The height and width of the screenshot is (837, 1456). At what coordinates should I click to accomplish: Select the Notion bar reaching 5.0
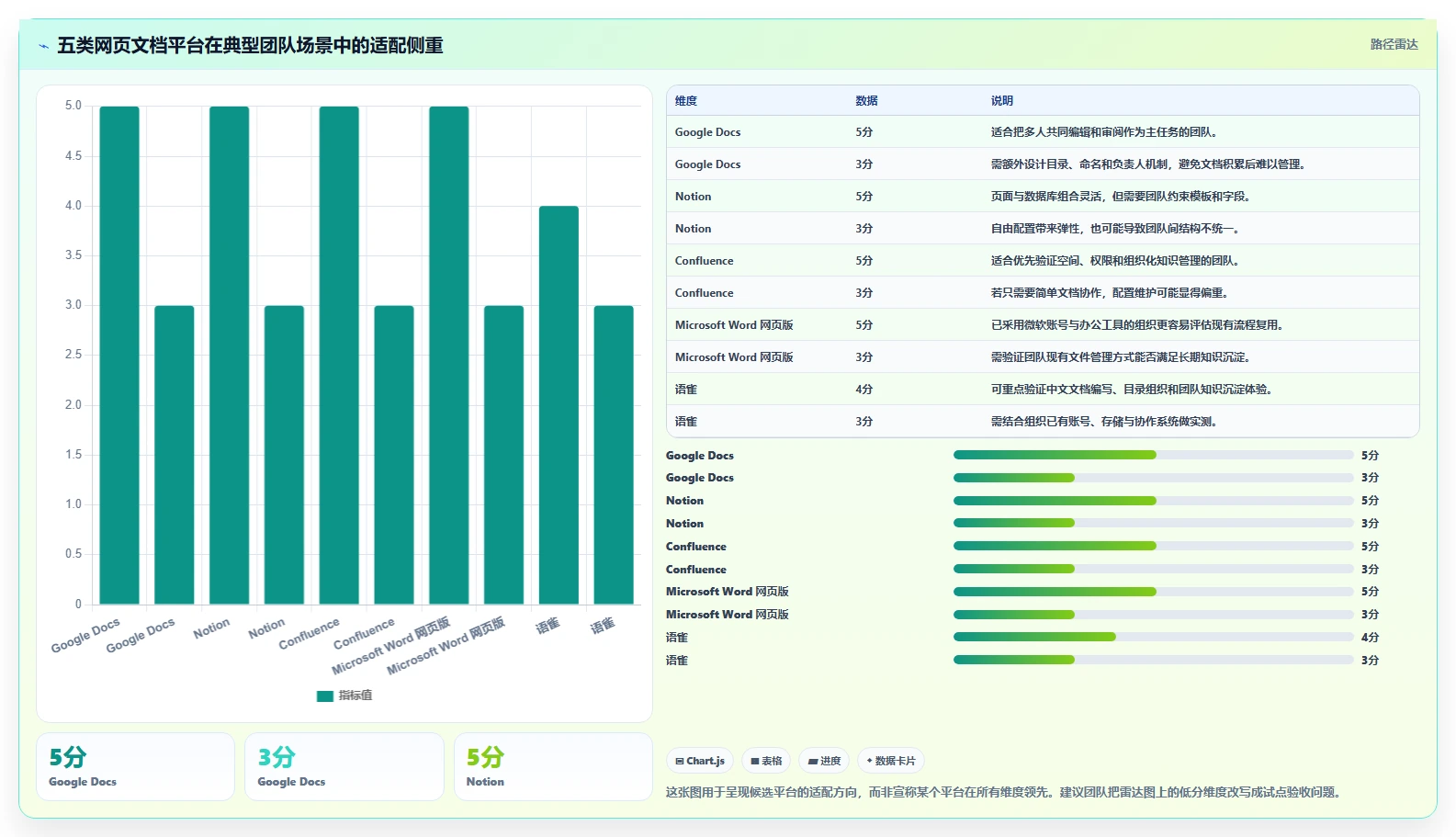tap(230, 355)
